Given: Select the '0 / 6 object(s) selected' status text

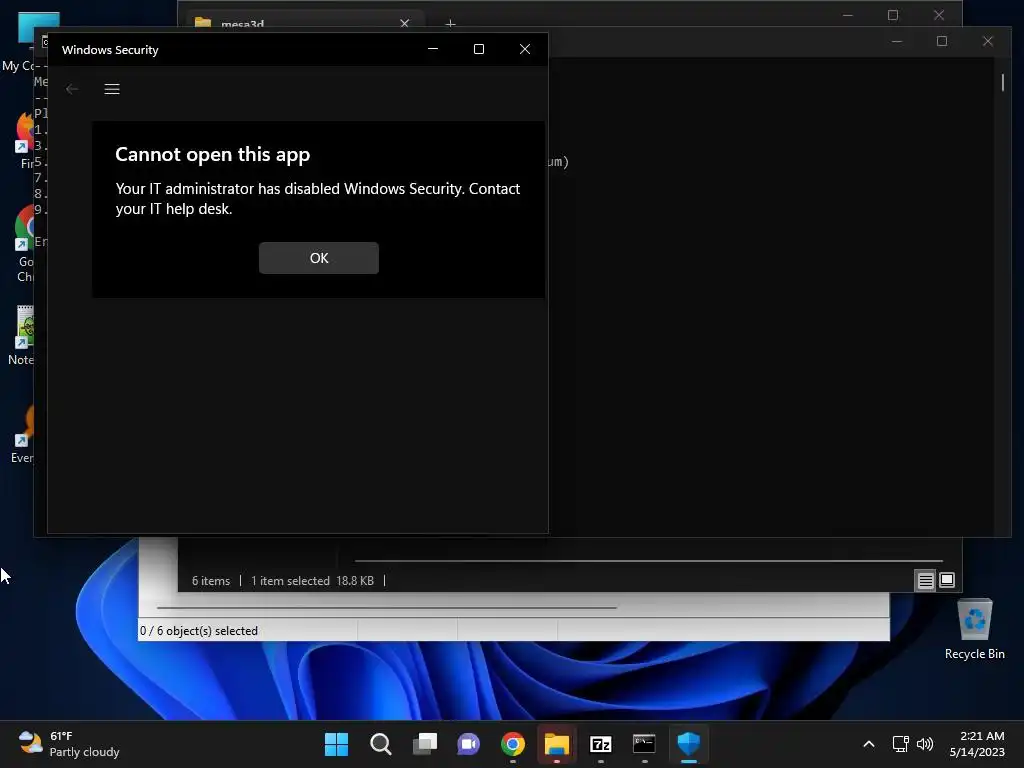Looking at the screenshot, I should (199, 631).
